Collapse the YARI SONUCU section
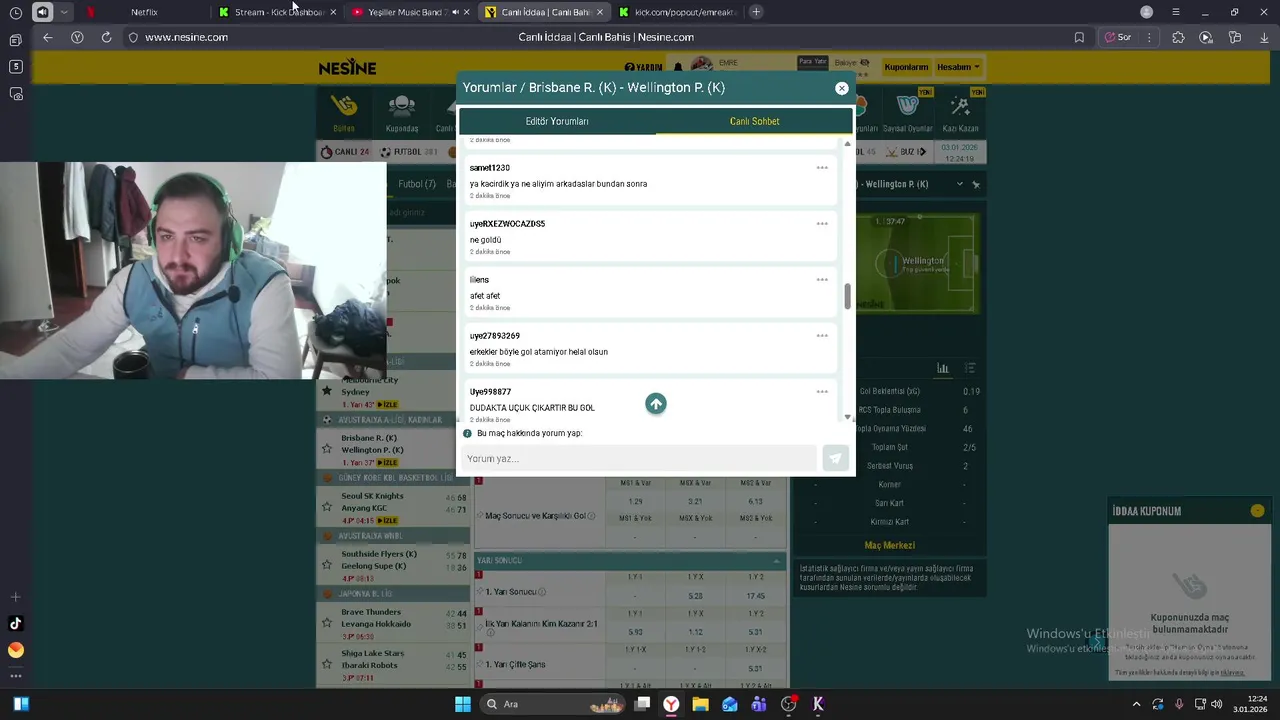 tap(777, 561)
